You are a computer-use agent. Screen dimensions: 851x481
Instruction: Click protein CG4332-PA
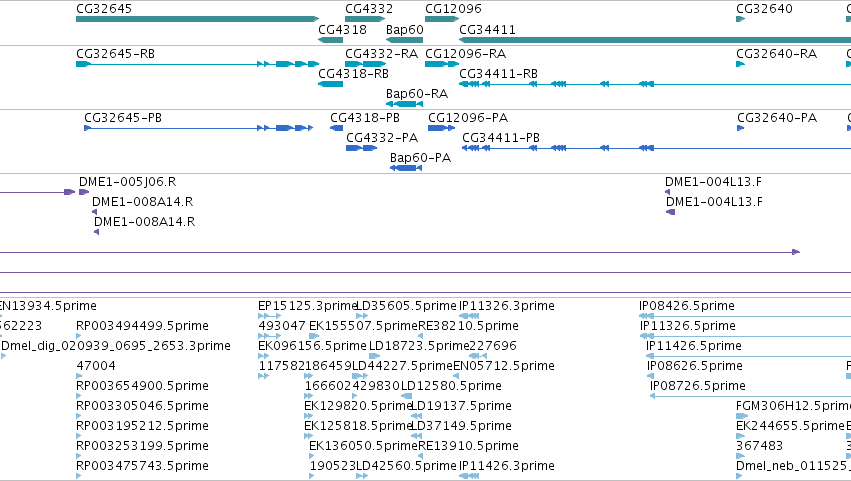coord(361,148)
